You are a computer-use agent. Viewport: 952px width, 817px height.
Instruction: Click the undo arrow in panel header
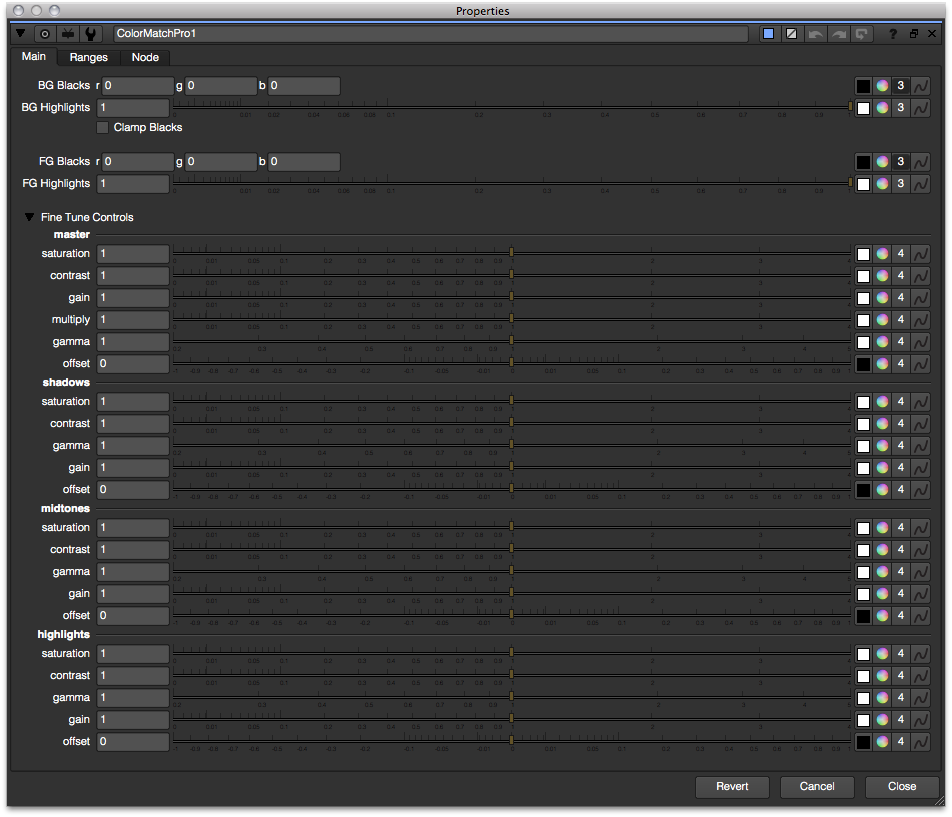click(x=815, y=34)
